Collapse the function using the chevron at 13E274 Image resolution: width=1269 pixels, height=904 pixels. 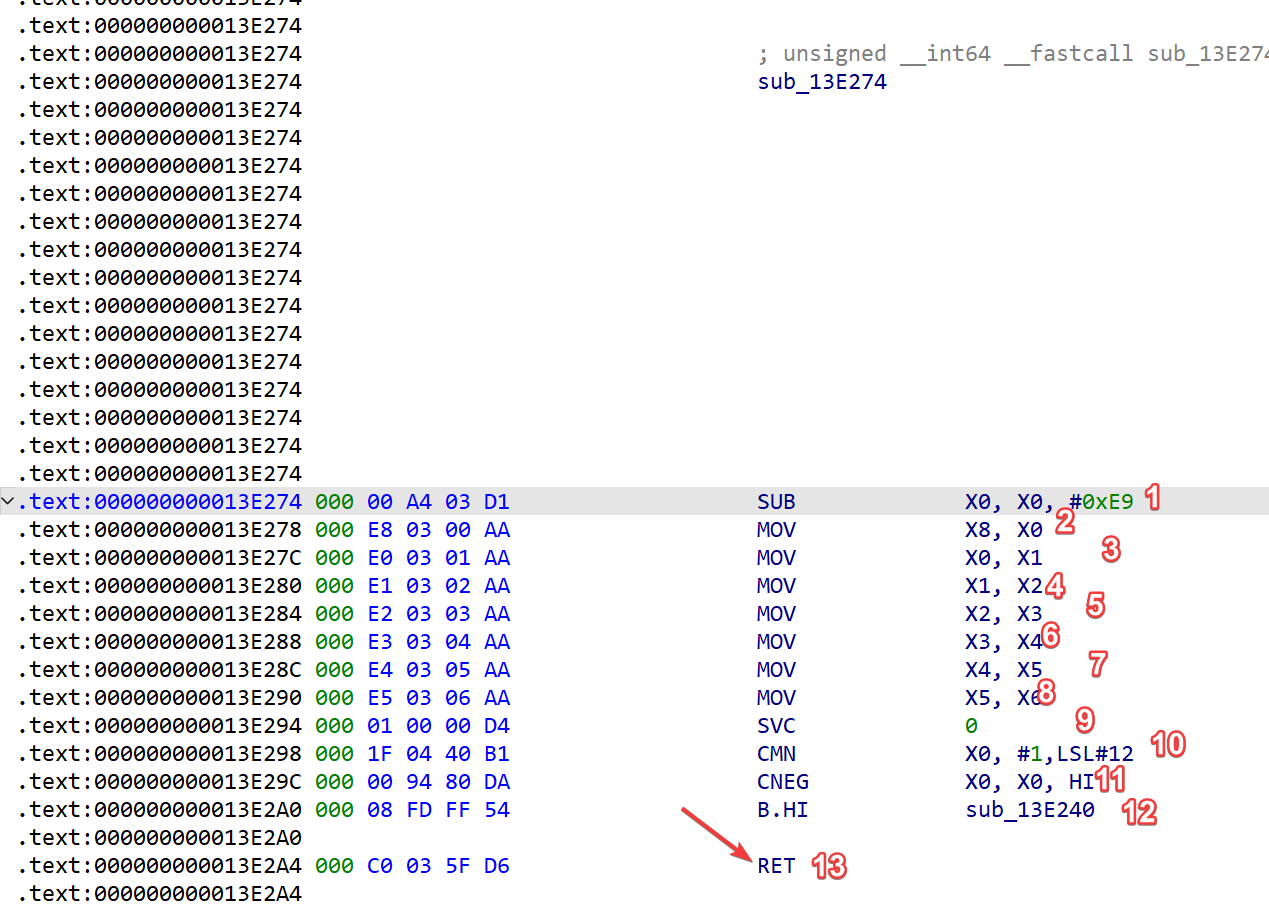coord(9,502)
